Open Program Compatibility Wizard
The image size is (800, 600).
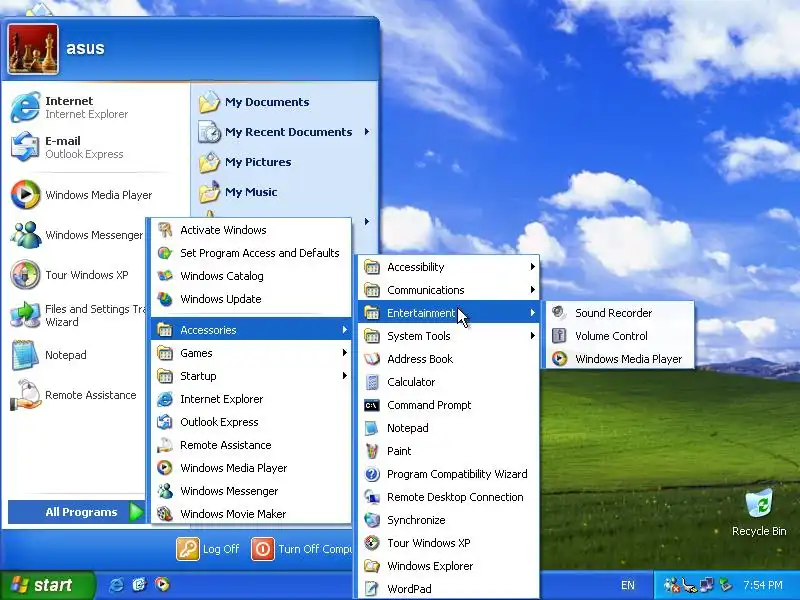click(x=448, y=474)
